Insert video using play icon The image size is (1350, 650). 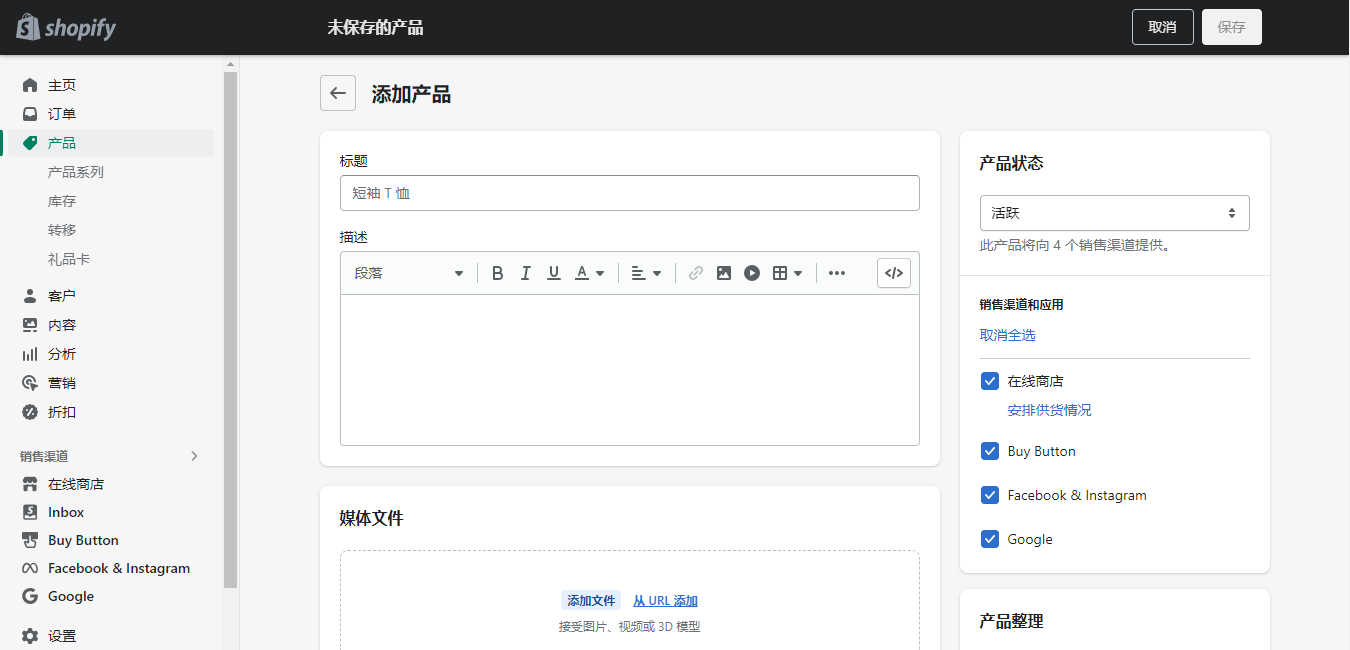point(752,273)
